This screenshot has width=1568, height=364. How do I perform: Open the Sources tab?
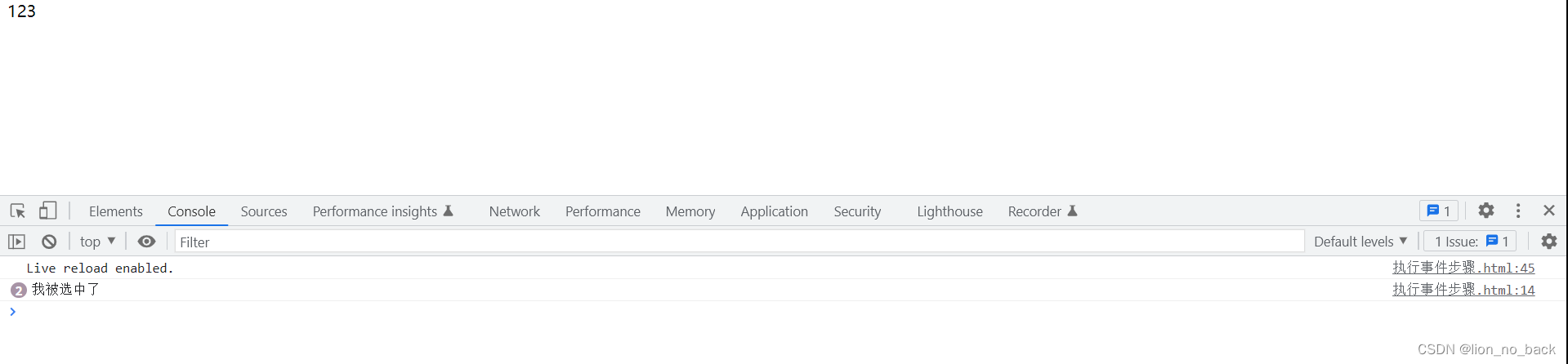coord(264,211)
